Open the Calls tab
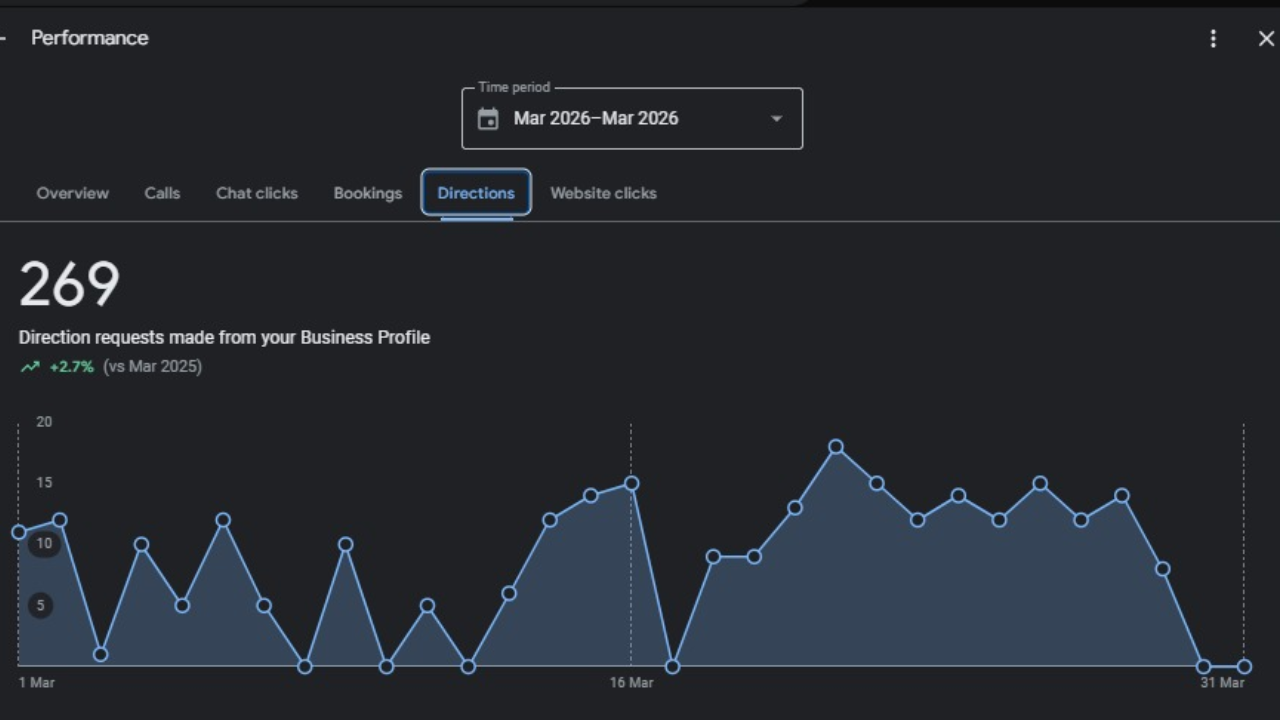 click(x=162, y=193)
